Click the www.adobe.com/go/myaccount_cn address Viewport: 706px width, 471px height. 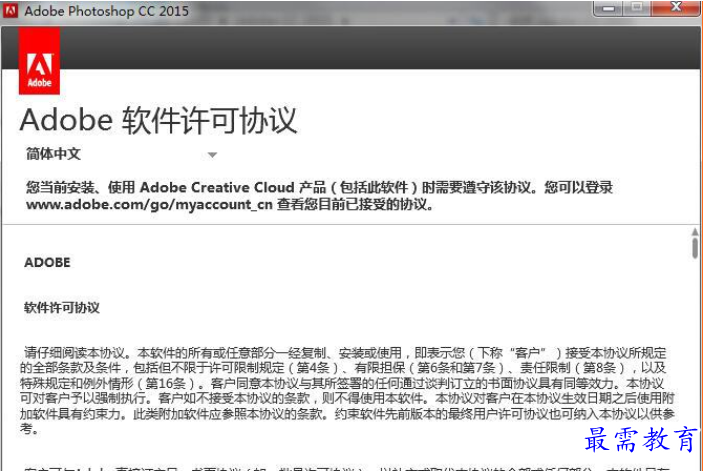pyautogui.click(x=149, y=205)
